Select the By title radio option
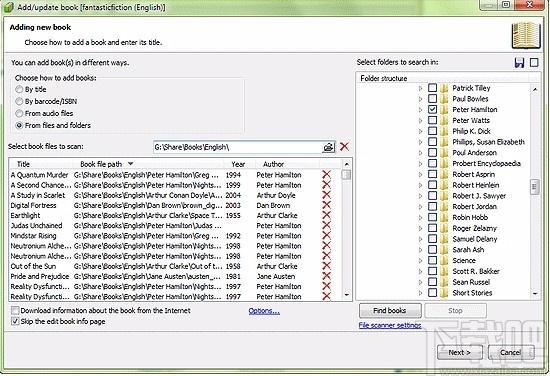Image resolution: width=550 pixels, height=376 pixels. coord(19,89)
